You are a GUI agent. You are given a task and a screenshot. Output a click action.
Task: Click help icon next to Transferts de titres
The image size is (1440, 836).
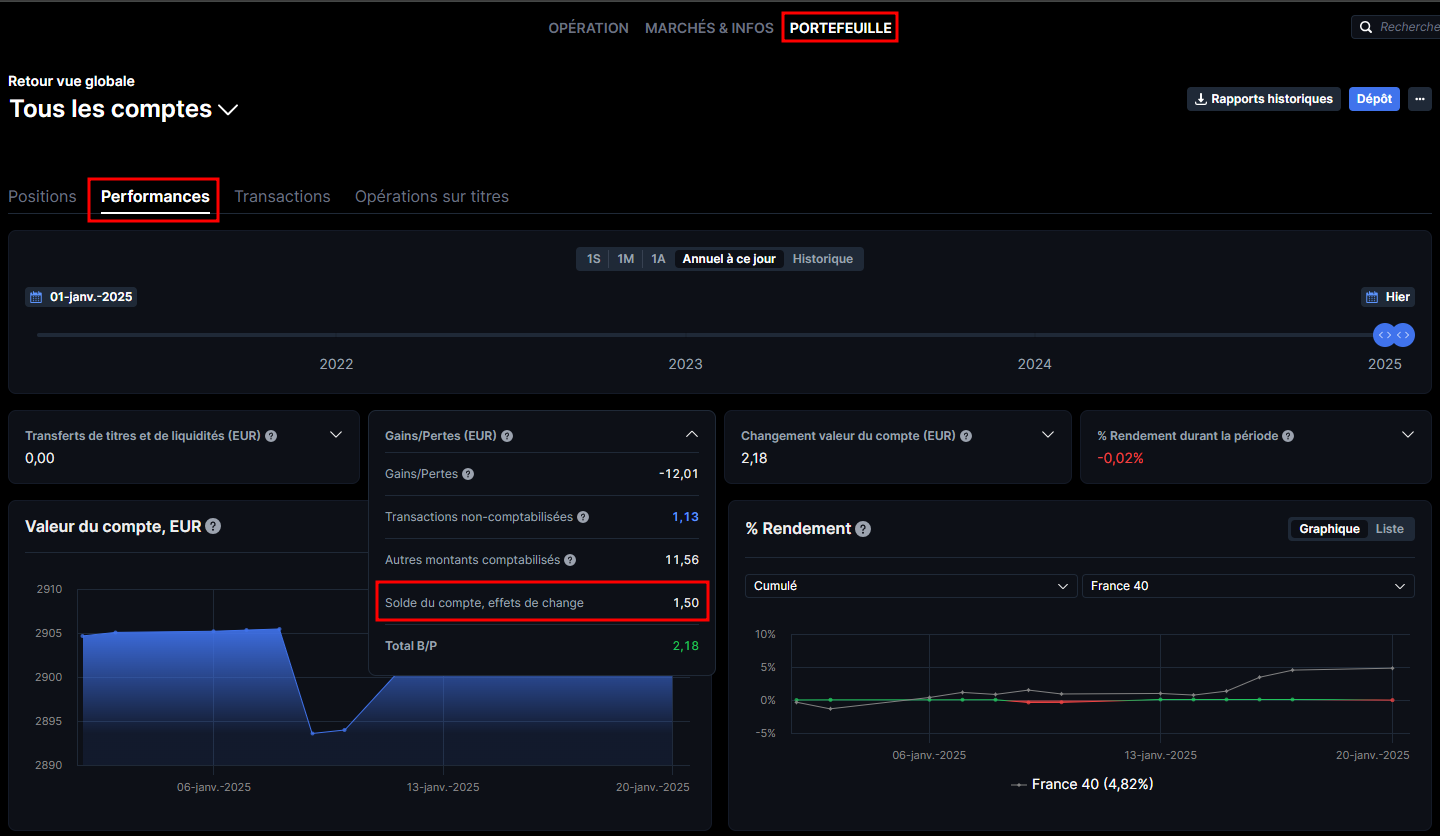pos(271,436)
